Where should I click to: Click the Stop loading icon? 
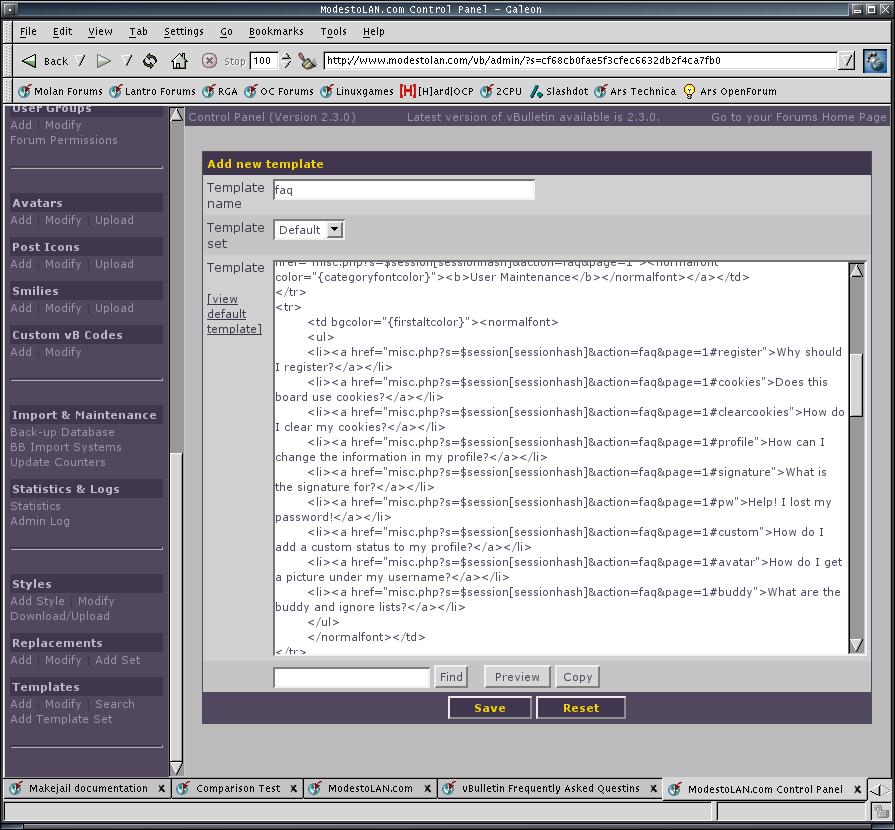(209, 61)
